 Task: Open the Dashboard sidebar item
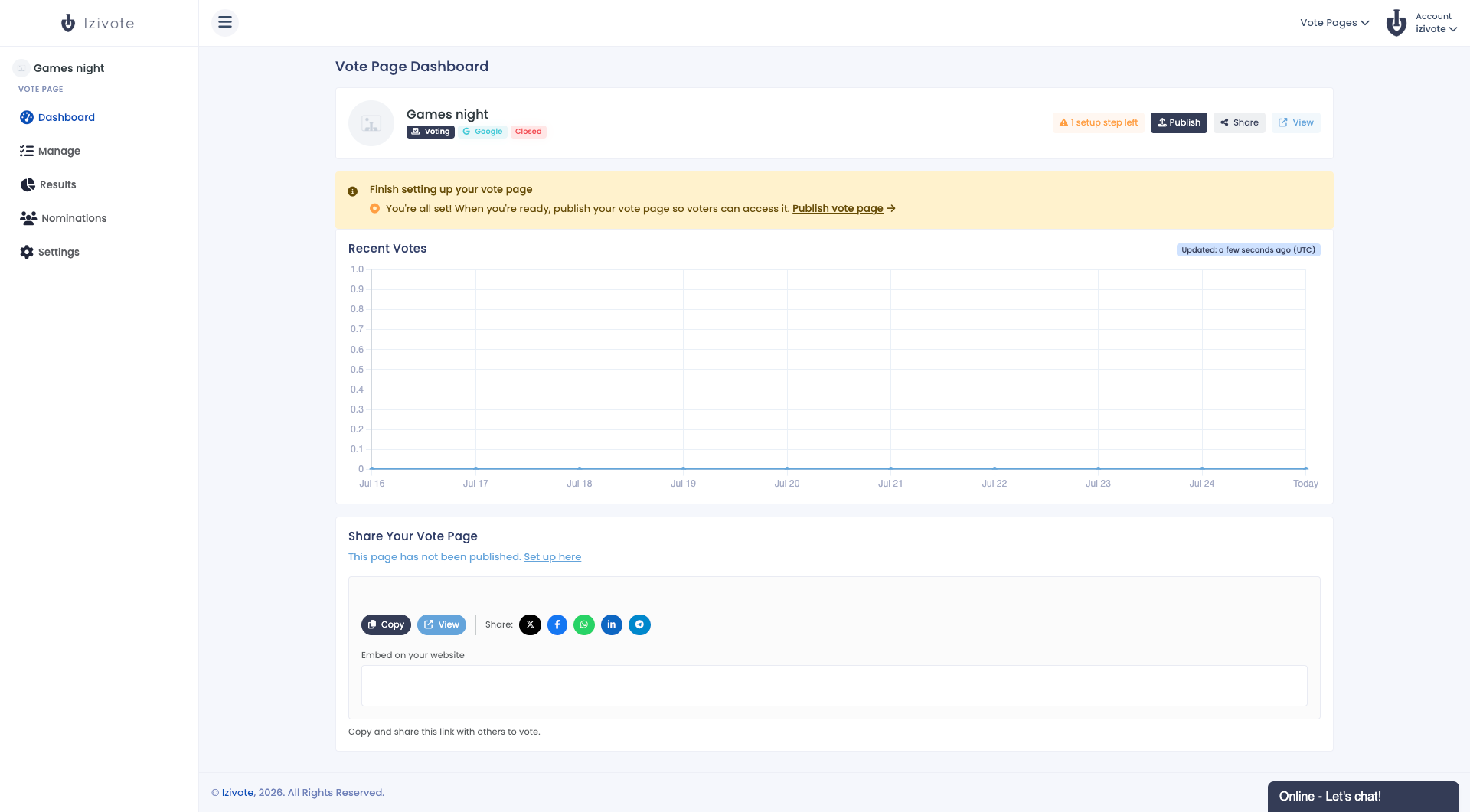tap(57, 117)
